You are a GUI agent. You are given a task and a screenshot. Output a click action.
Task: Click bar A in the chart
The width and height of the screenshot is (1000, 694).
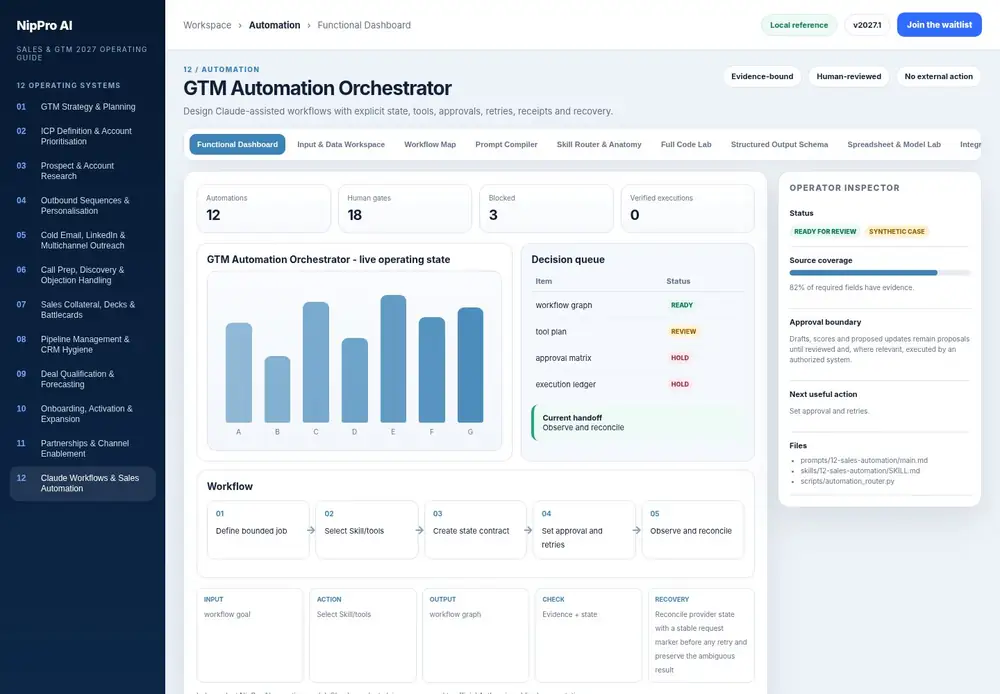click(239, 373)
